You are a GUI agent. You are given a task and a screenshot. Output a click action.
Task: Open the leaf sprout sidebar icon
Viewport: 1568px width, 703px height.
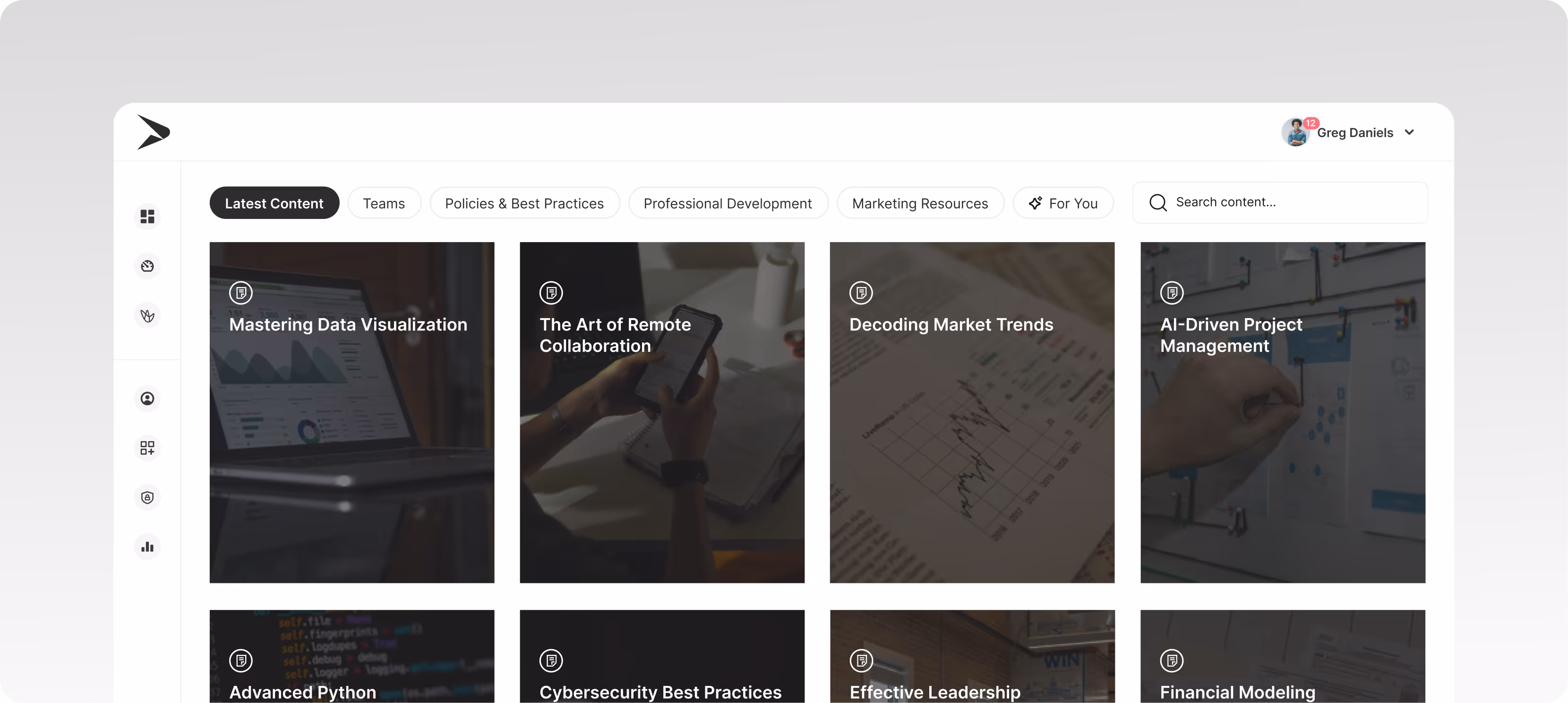(147, 315)
